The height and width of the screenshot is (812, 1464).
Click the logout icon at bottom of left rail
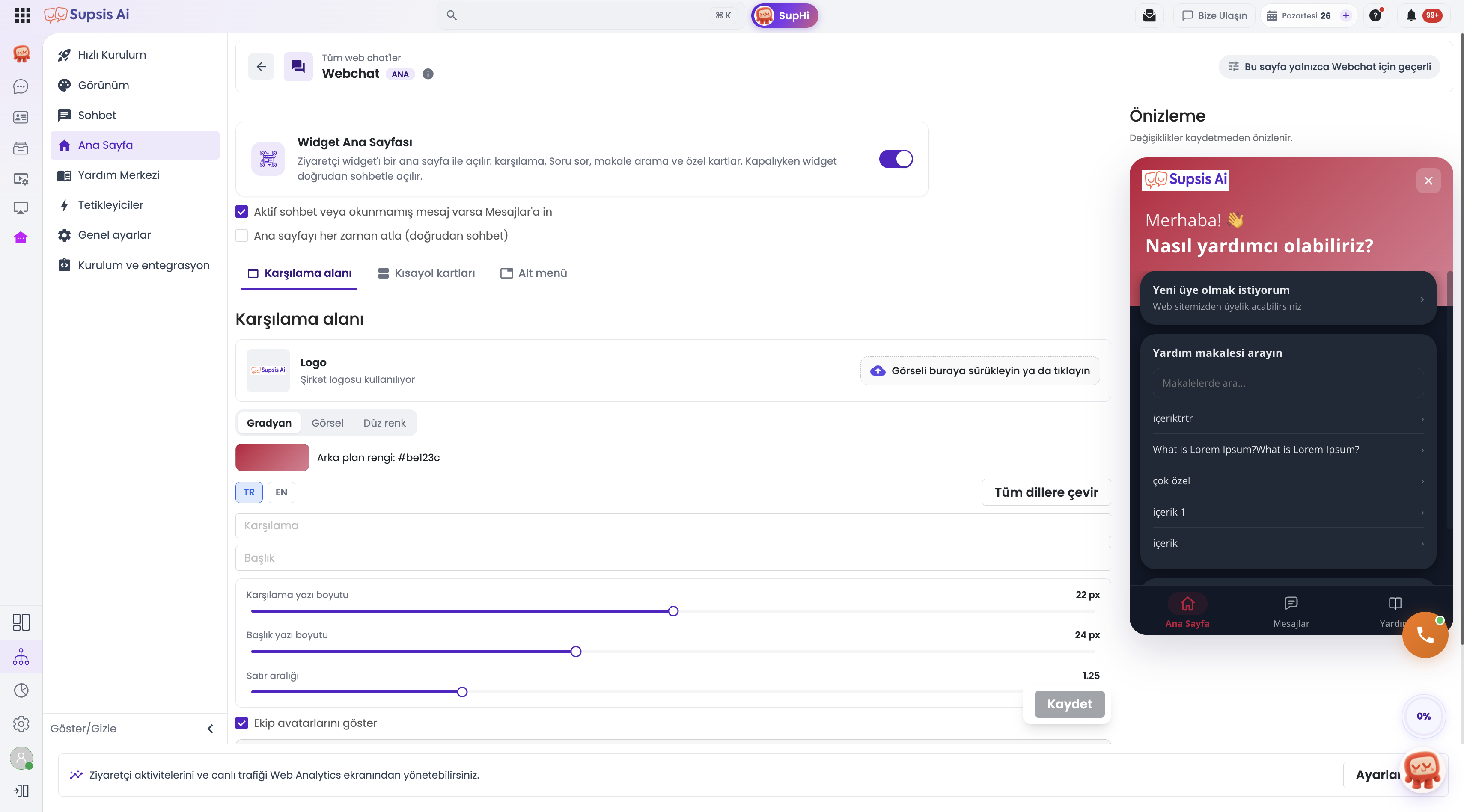tap(21, 791)
